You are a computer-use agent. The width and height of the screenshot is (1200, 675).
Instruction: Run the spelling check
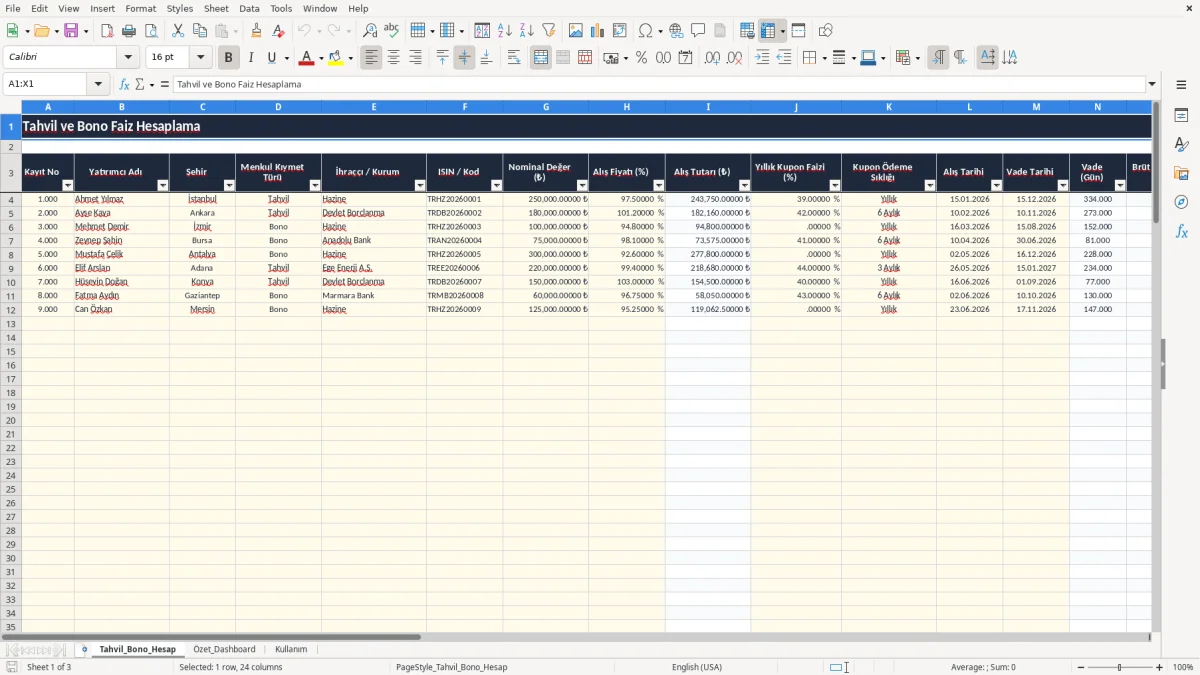[392, 31]
